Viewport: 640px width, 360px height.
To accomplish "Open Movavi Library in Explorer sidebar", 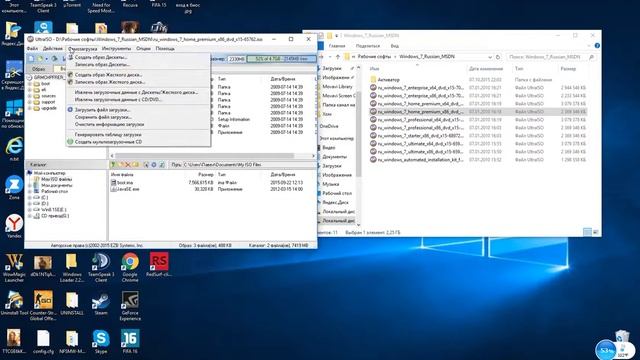I will coord(337,87).
